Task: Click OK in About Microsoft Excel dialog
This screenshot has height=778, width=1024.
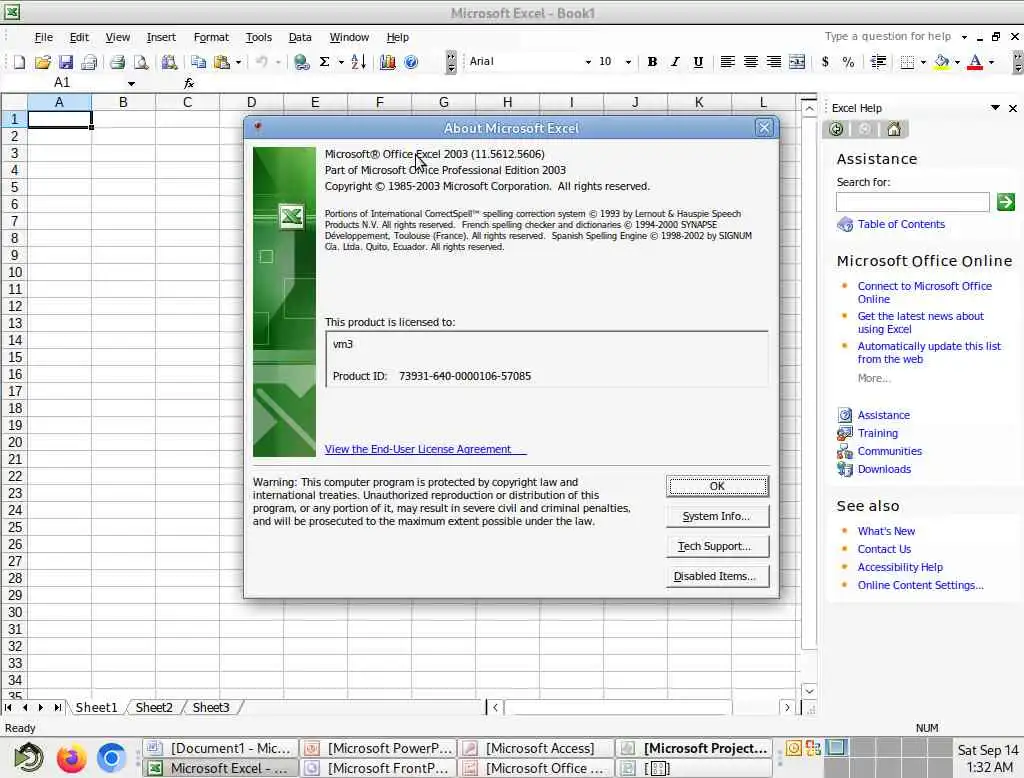Action: coord(717,486)
